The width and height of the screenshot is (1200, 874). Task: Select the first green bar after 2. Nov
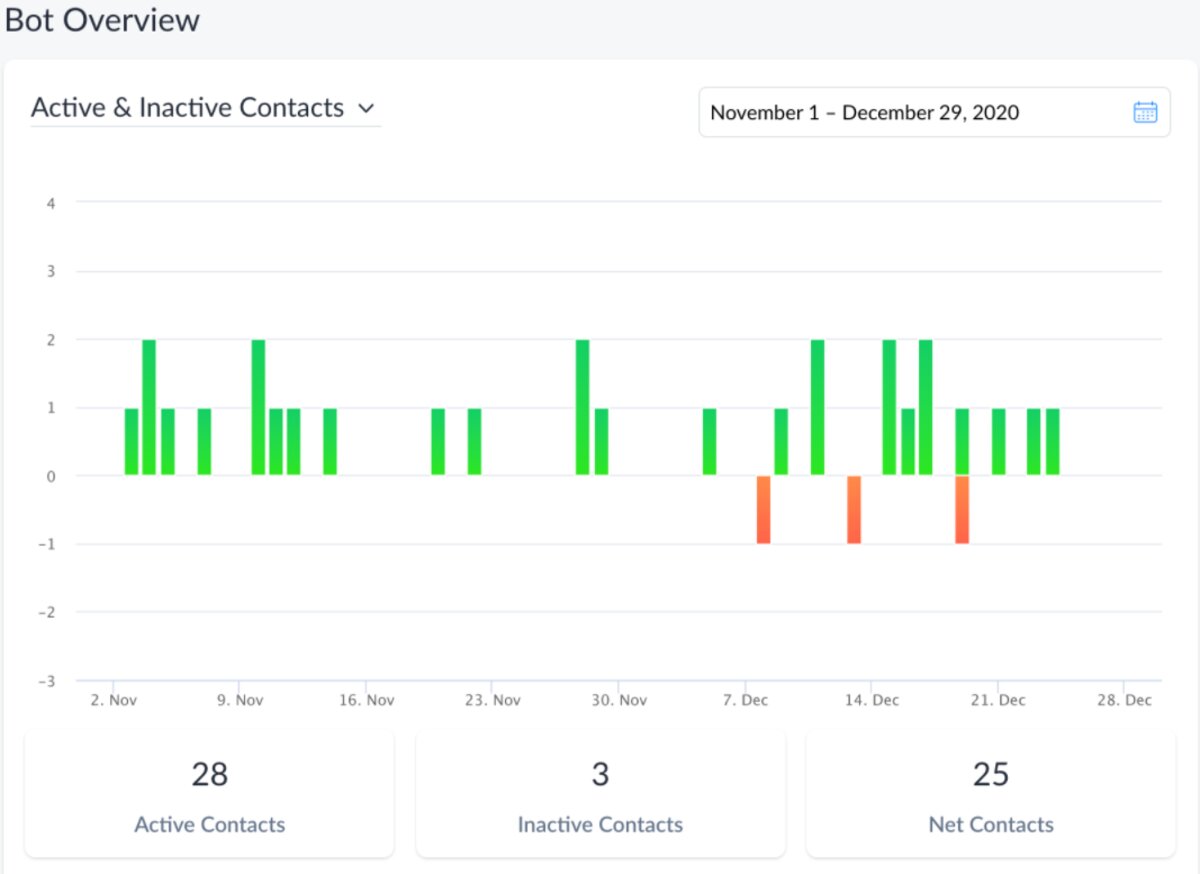click(130, 440)
